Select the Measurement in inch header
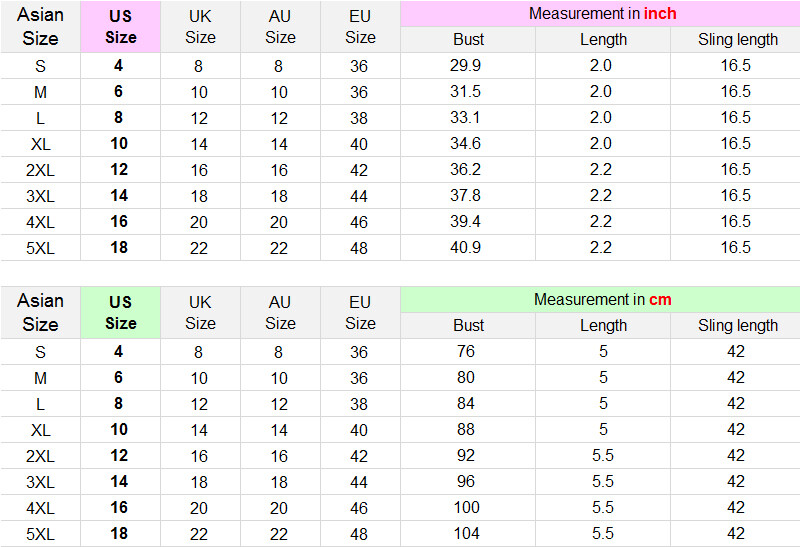This screenshot has width=800, height=547. (x=602, y=14)
